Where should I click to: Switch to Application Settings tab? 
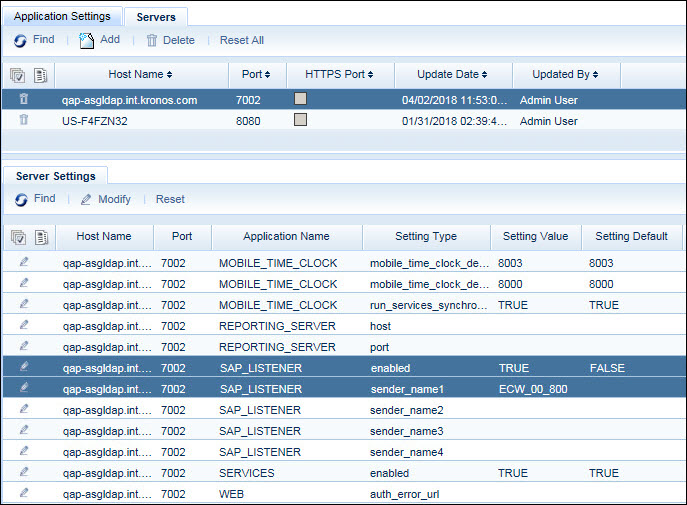(x=63, y=17)
